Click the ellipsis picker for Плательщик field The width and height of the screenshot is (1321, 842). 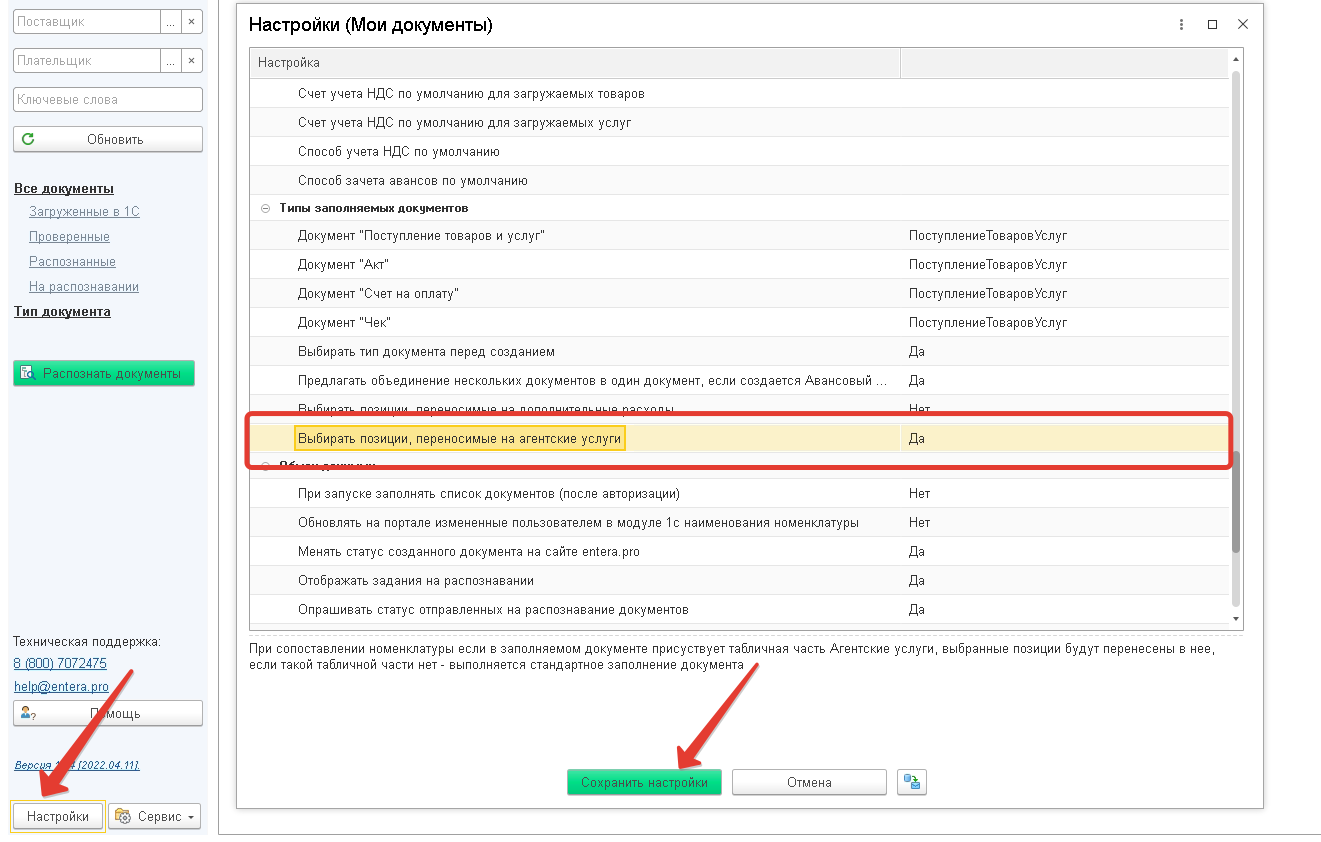(171, 60)
